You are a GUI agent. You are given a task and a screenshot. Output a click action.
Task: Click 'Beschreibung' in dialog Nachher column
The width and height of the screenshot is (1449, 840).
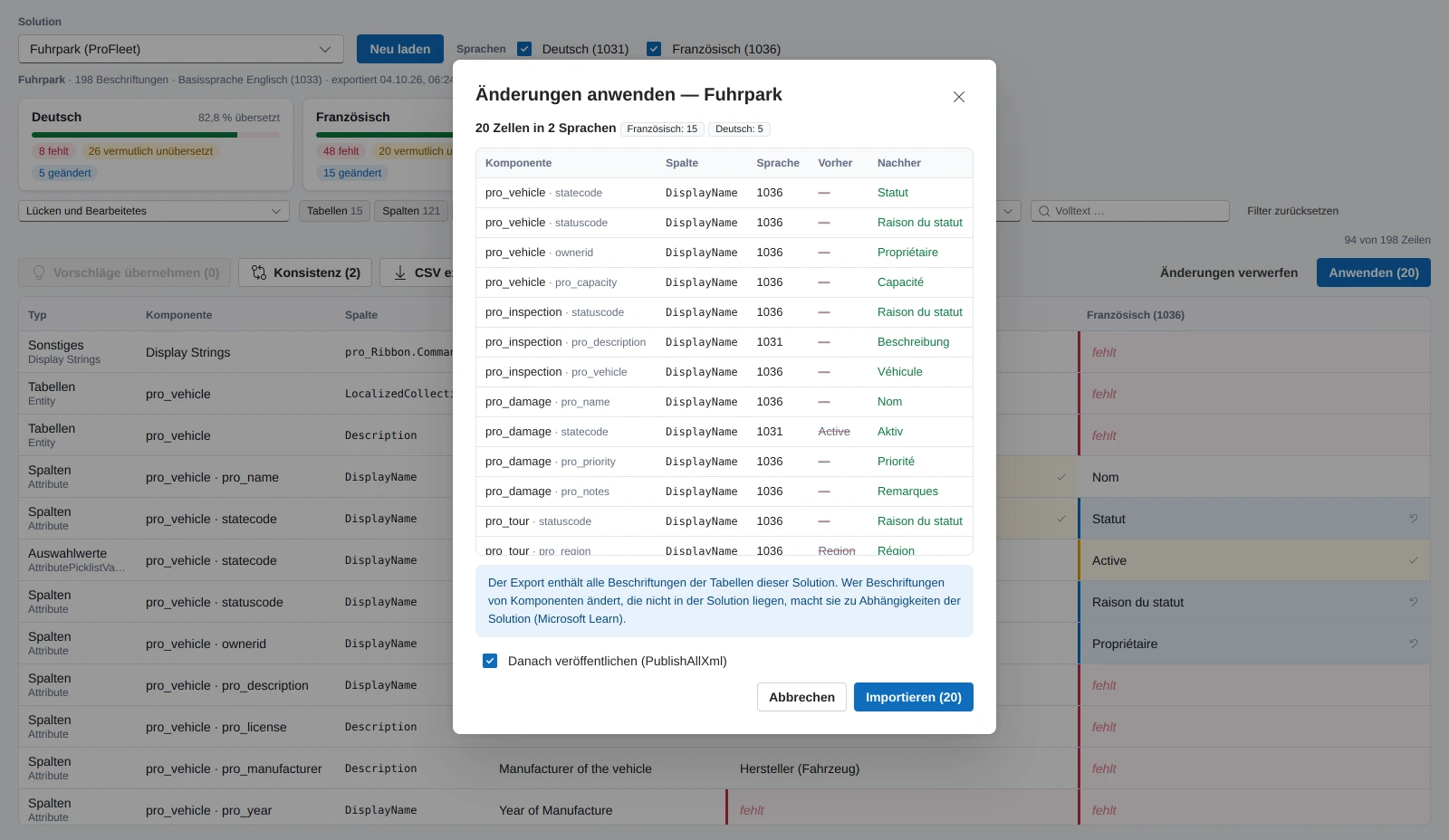tap(913, 342)
